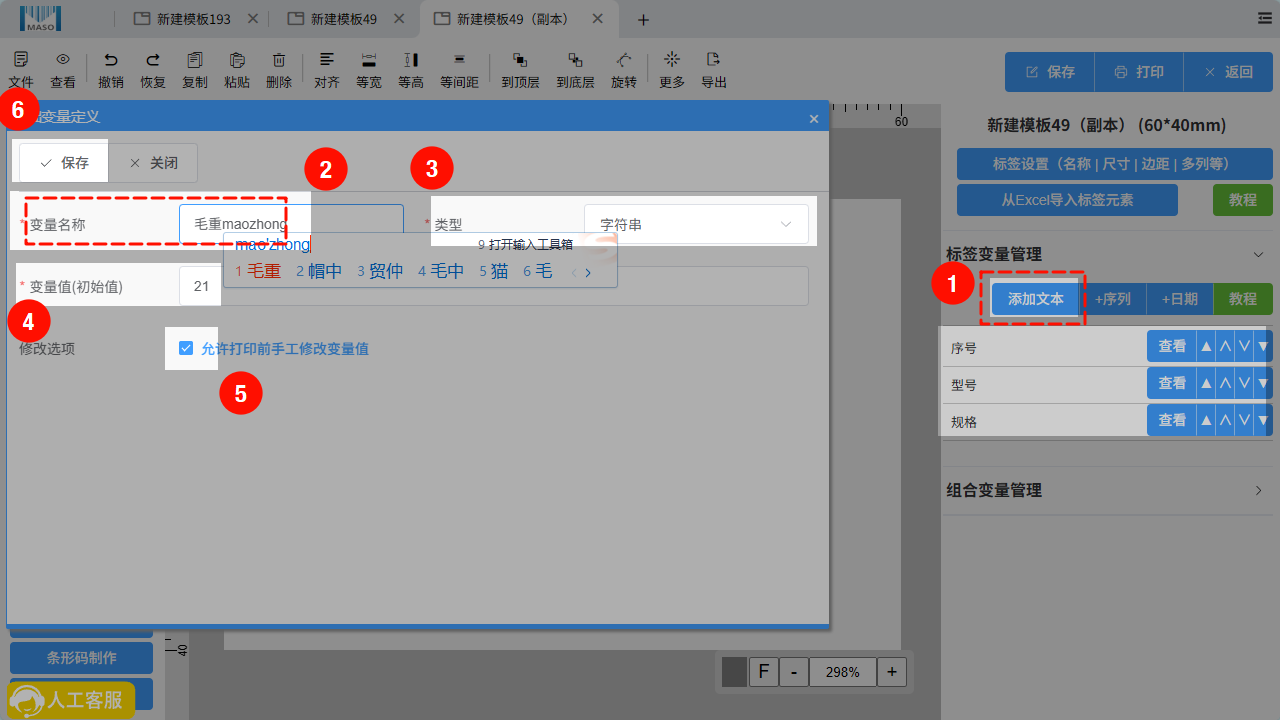Image resolution: width=1280 pixels, height=720 pixels.
Task: Click the 查看 eye icon in toolbar
Action: click(63, 70)
